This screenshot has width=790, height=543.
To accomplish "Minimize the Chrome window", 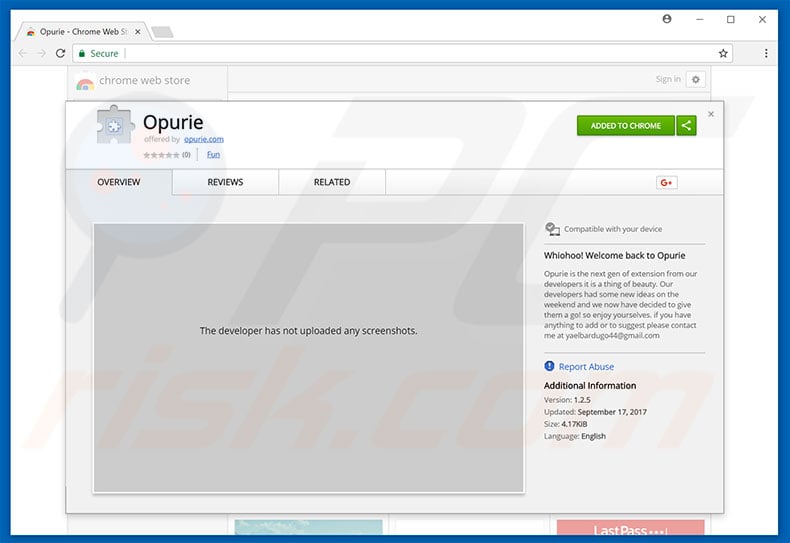I will [700, 20].
